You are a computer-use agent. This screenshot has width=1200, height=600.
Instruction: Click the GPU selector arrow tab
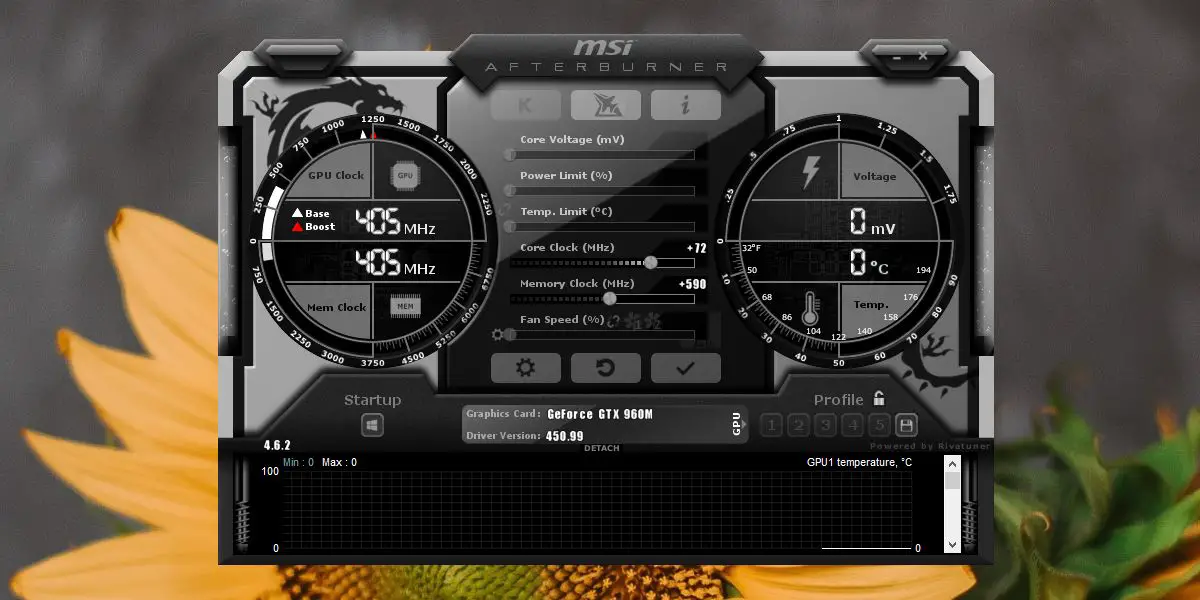click(x=738, y=424)
